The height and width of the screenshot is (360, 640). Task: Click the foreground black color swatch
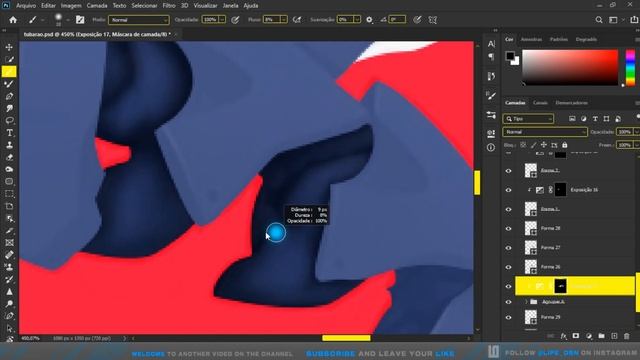click(510, 56)
